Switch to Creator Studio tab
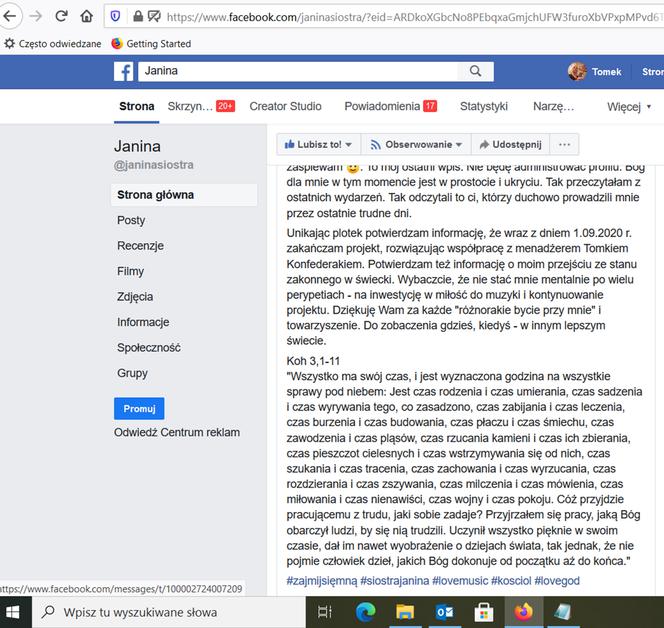 285,106
